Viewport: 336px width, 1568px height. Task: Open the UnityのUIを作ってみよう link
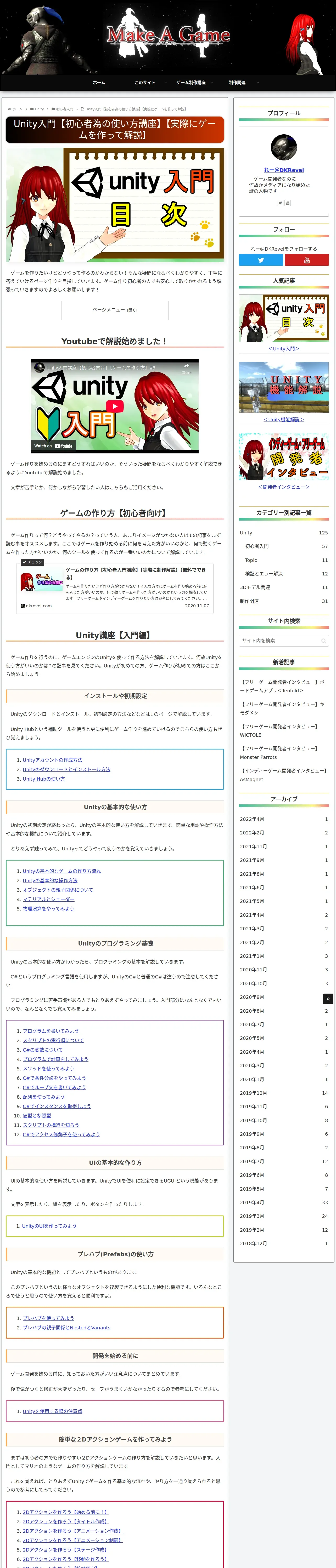click(x=49, y=1226)
